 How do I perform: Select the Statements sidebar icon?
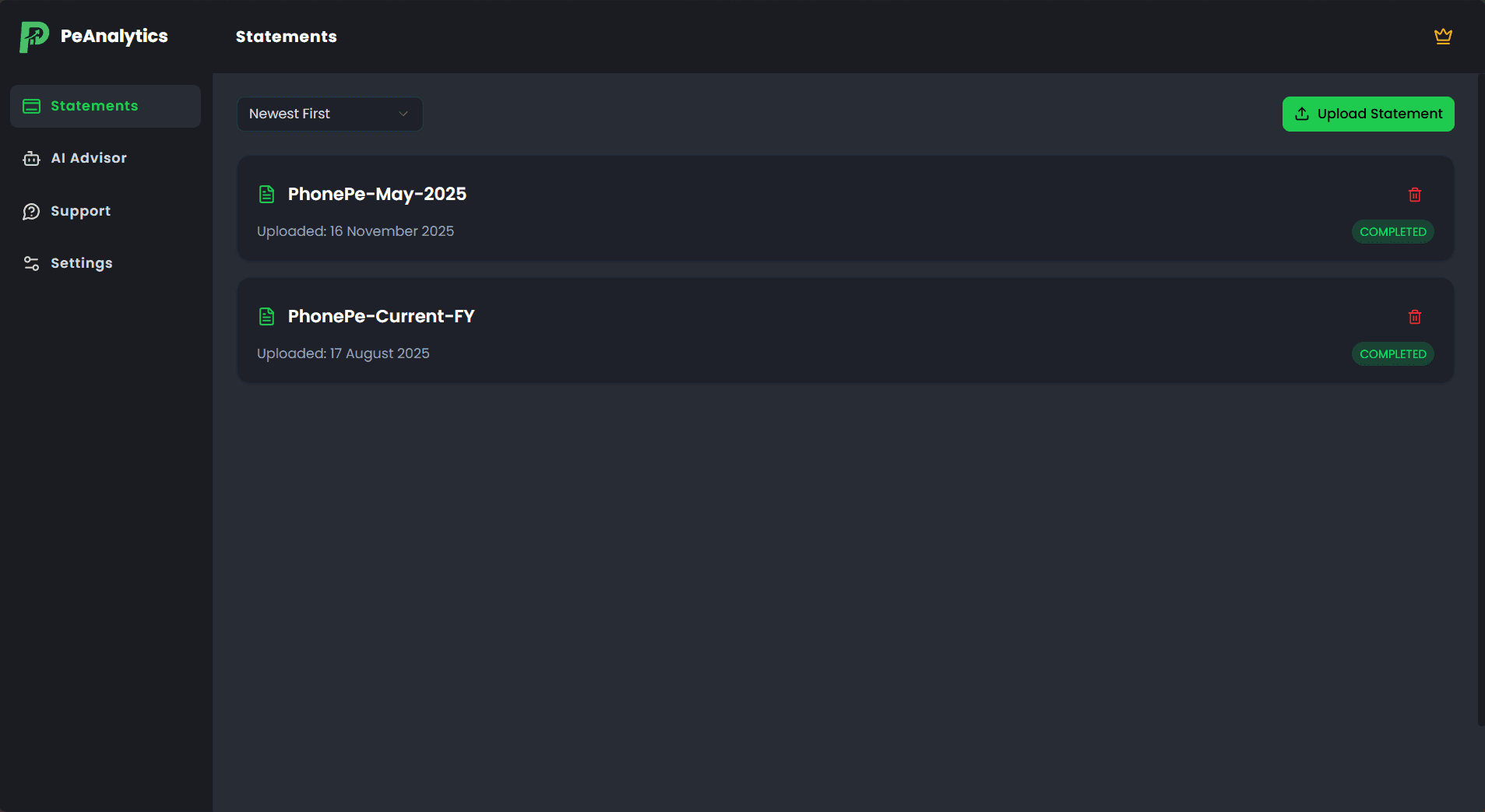point(31,106)
